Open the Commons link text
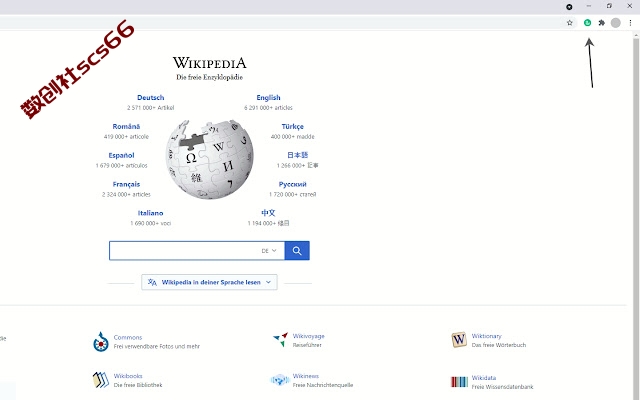 pos(128,338)
